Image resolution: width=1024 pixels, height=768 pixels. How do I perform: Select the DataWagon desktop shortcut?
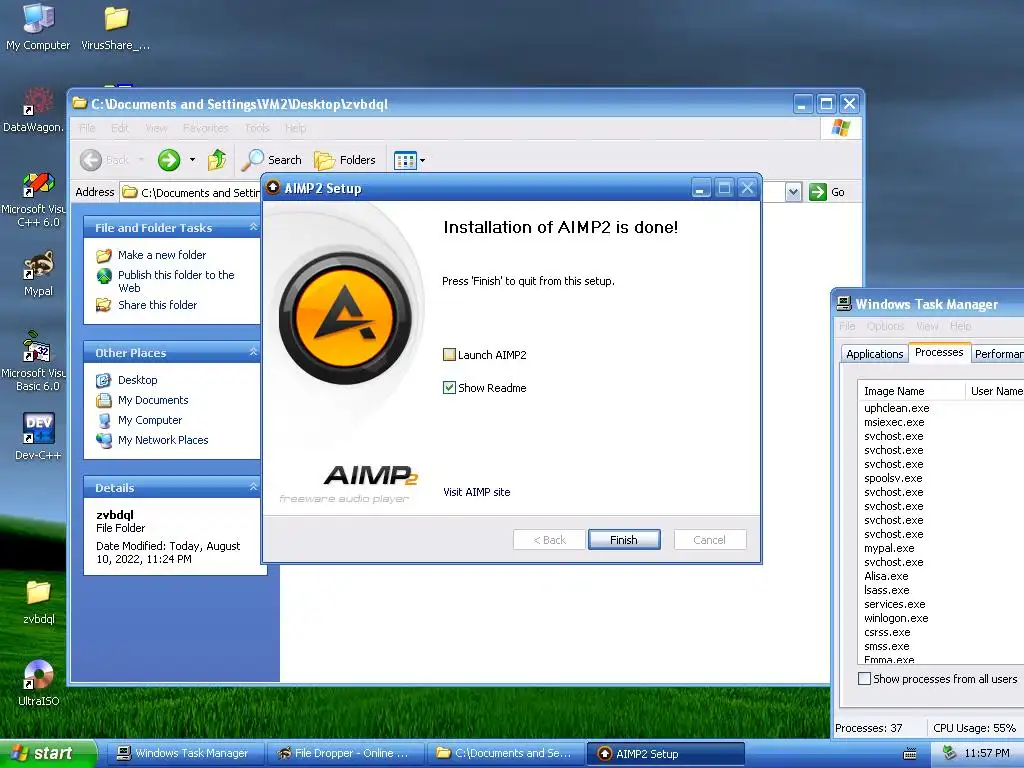point(33,109)
